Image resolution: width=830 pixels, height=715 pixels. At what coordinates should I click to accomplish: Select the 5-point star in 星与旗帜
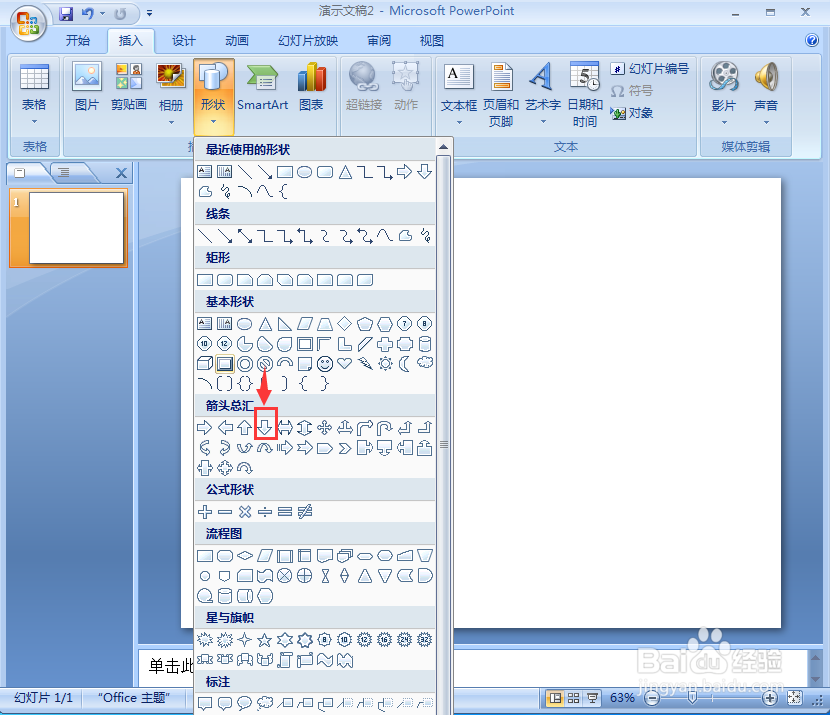pos(265,640)
